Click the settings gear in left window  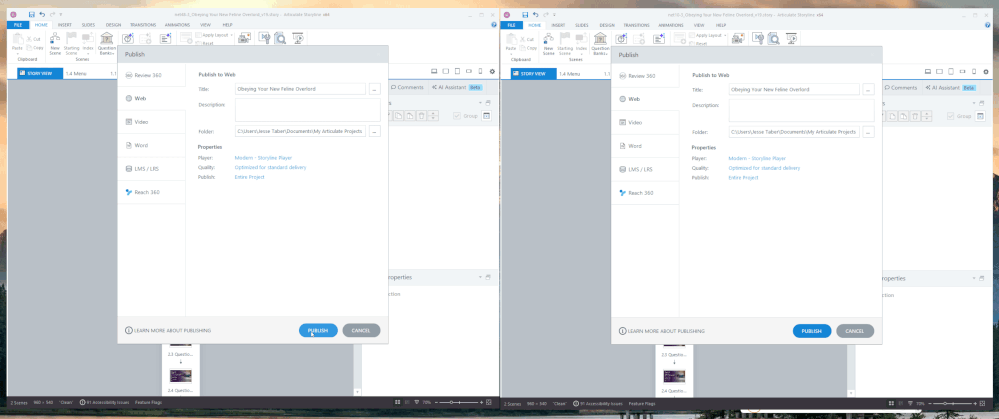(x=492, y=71)
